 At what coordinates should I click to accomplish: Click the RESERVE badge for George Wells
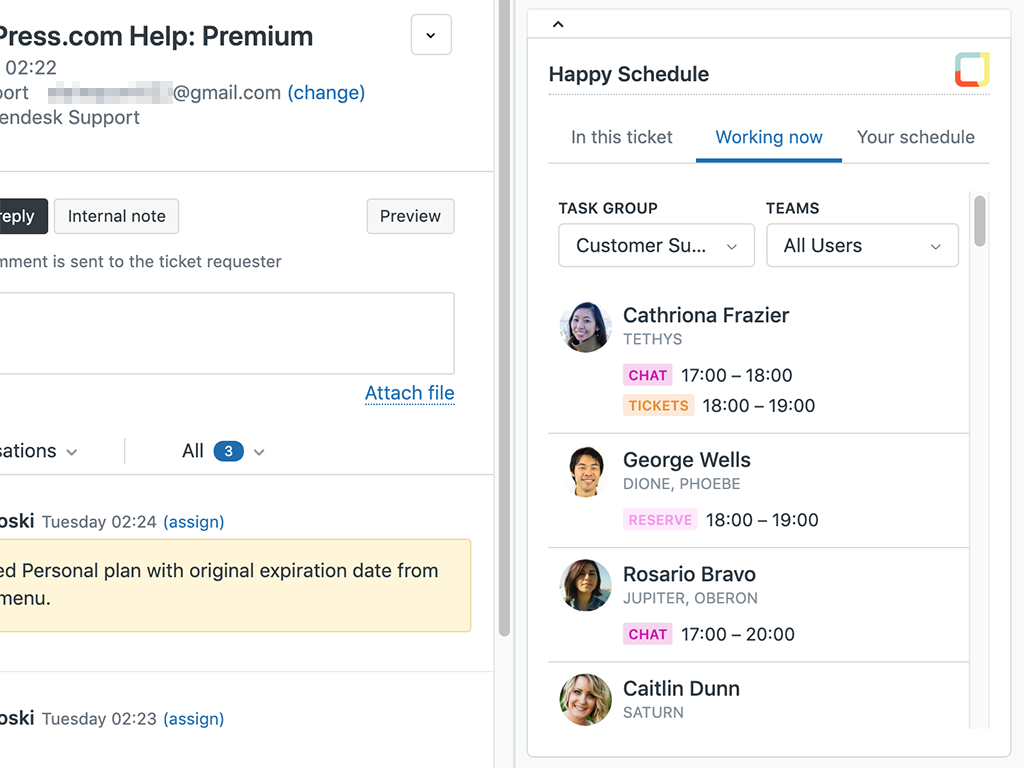[x=660, y=520]
